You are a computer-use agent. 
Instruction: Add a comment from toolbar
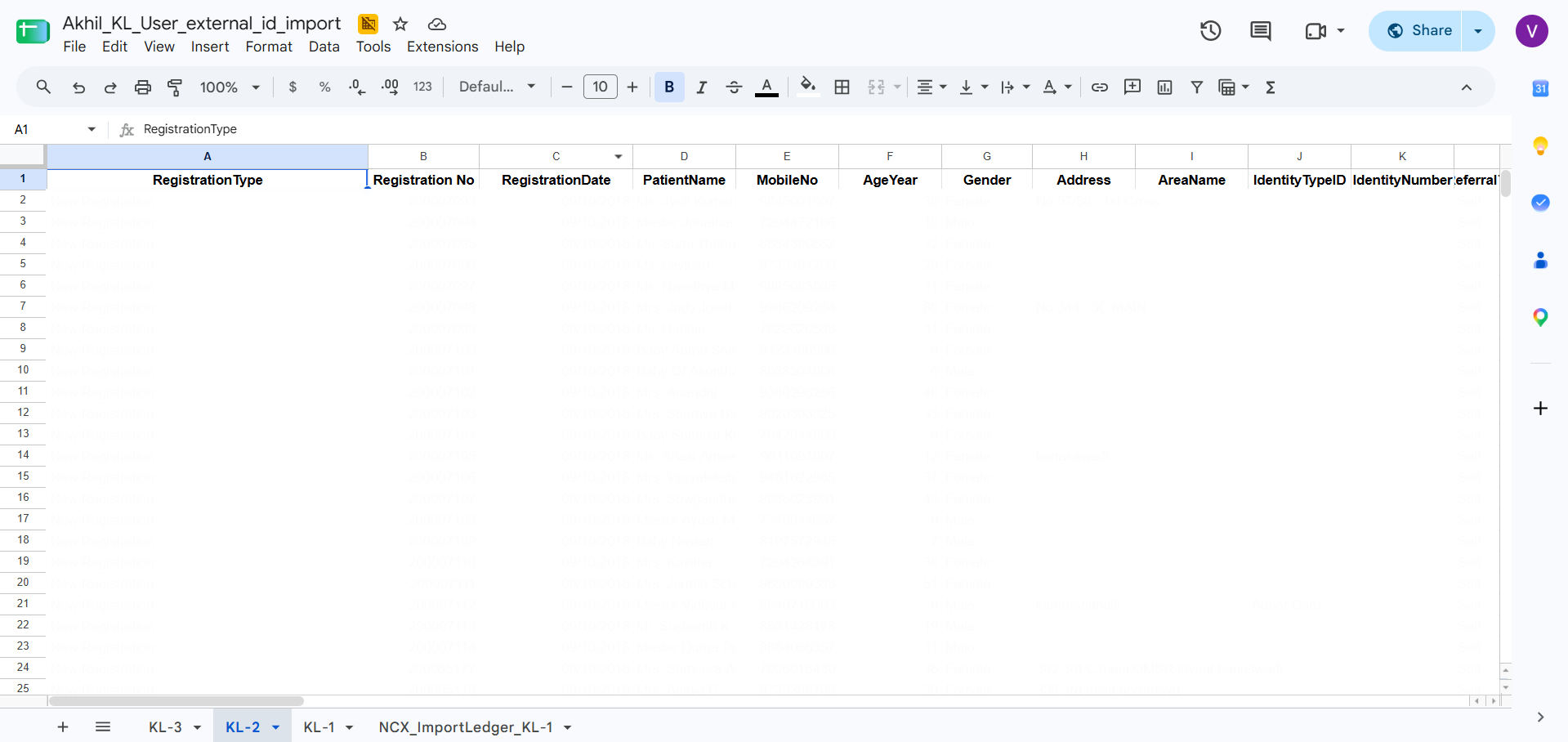(x=1132, y=87)
